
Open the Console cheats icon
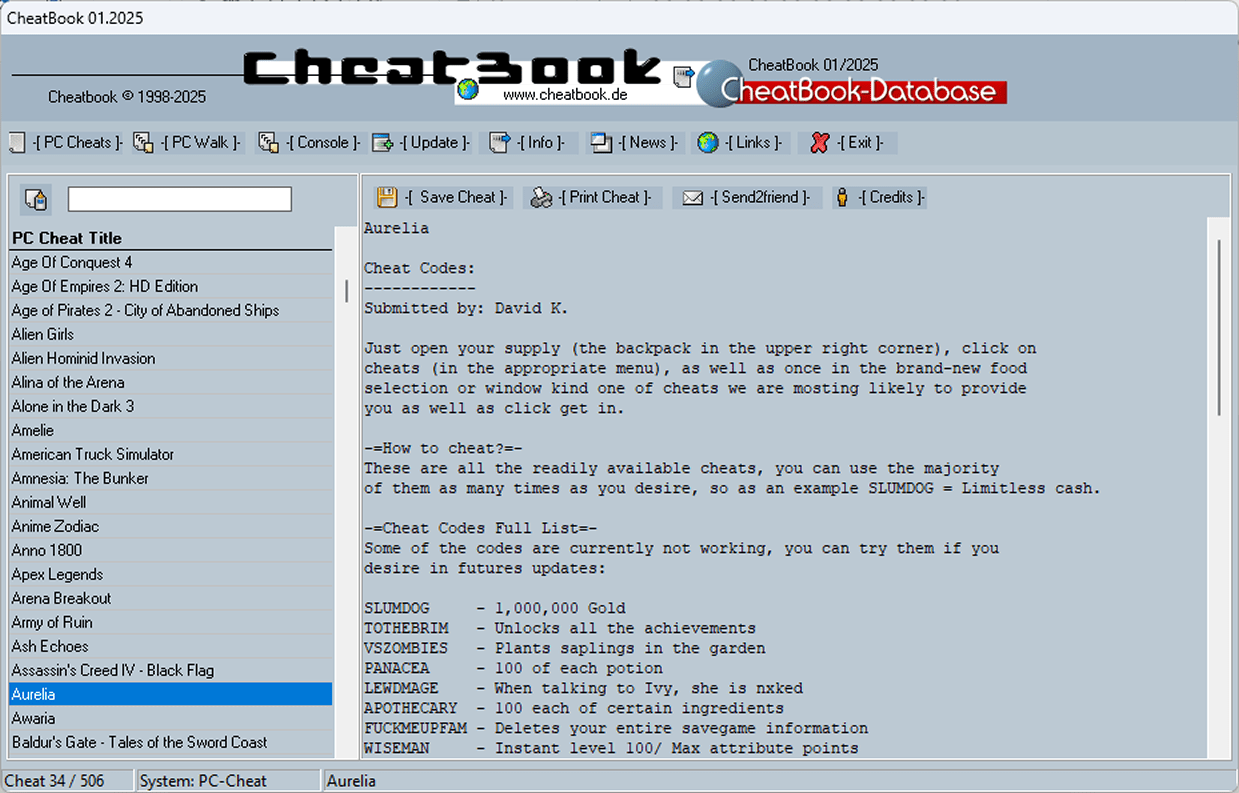coord(268,143)
